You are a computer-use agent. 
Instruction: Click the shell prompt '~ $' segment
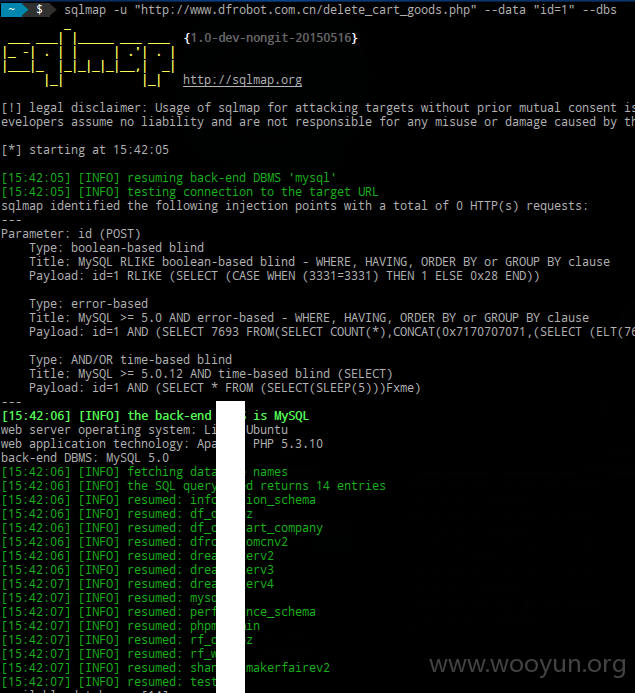pyautogui.click(x=27, y=9)
